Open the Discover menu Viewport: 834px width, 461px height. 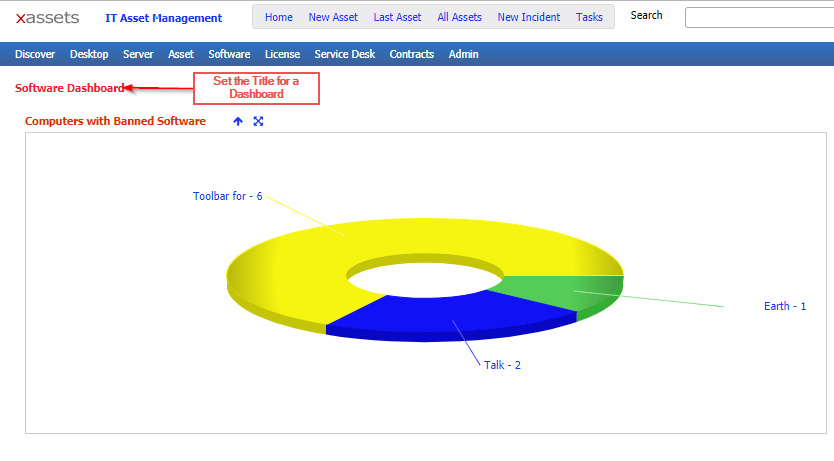coord(35,54)
